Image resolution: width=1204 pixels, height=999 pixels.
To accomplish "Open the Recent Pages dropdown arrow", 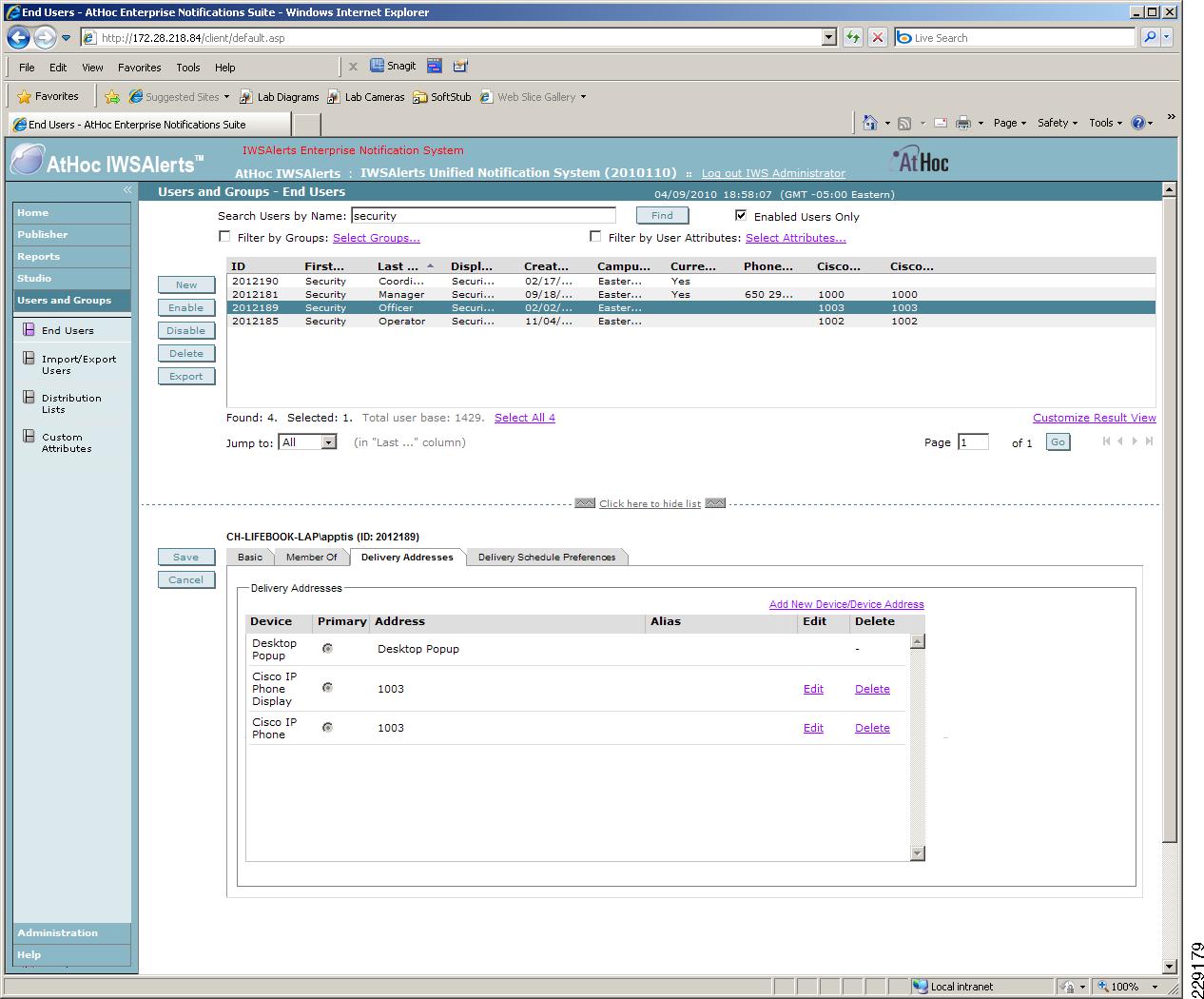I will click(66, 39).
